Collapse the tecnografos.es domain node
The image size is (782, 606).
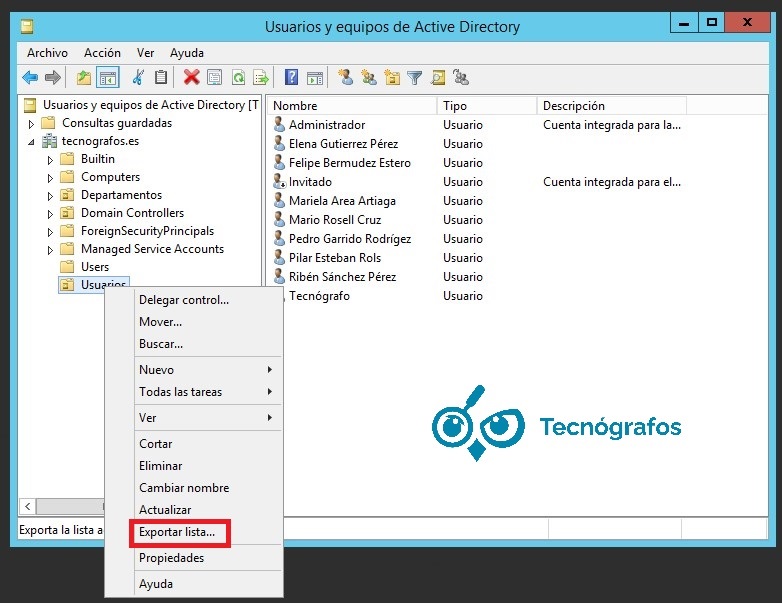[x=31, y=142]
